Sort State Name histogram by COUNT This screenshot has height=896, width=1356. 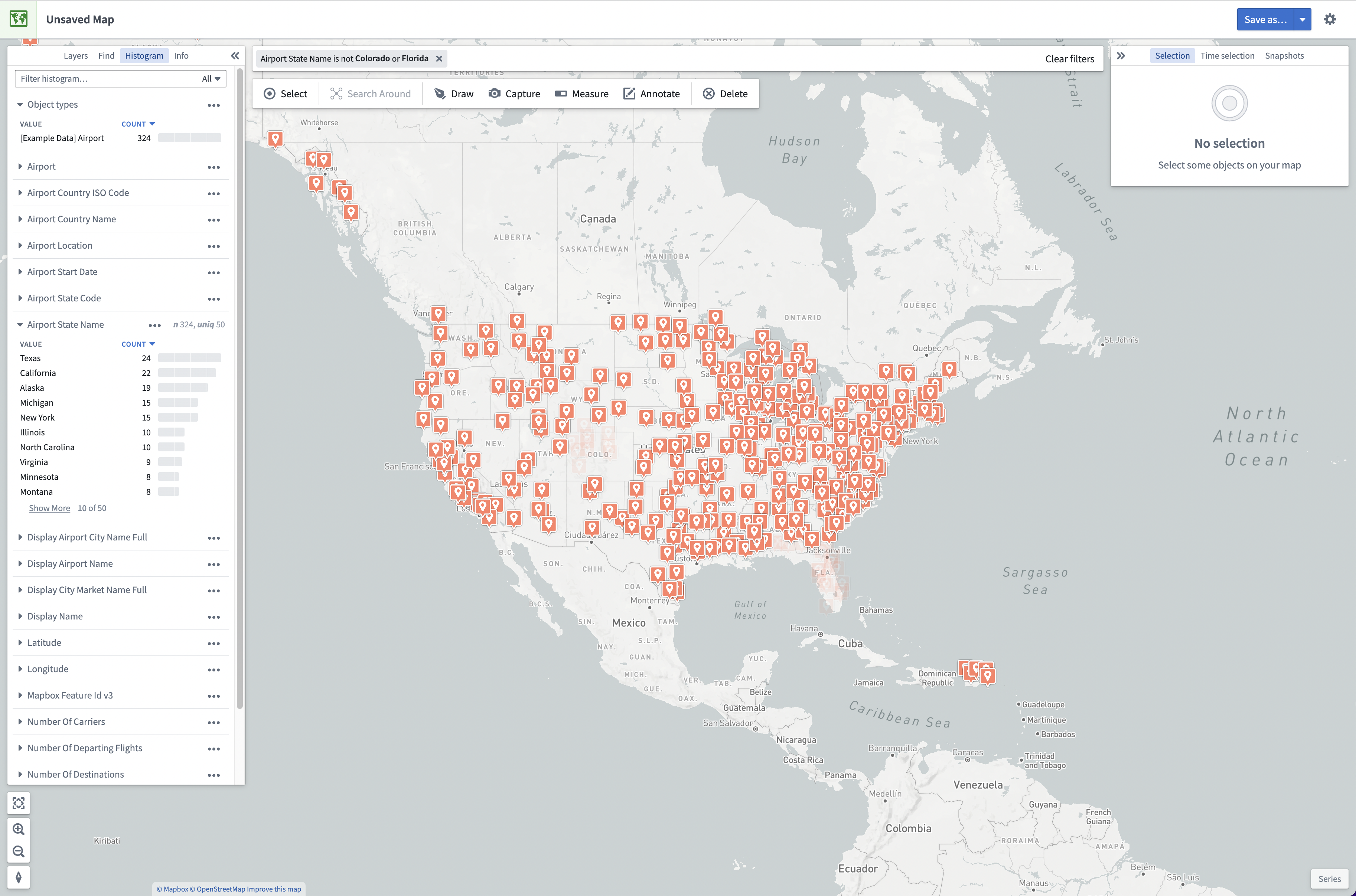pyautogui.click(x=138, y=344)
